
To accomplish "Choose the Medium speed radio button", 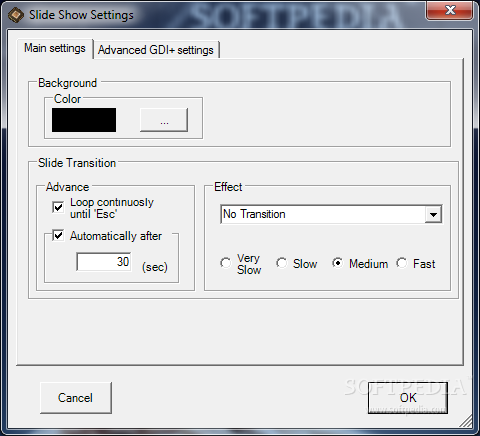I will click(x=338, y=263).
